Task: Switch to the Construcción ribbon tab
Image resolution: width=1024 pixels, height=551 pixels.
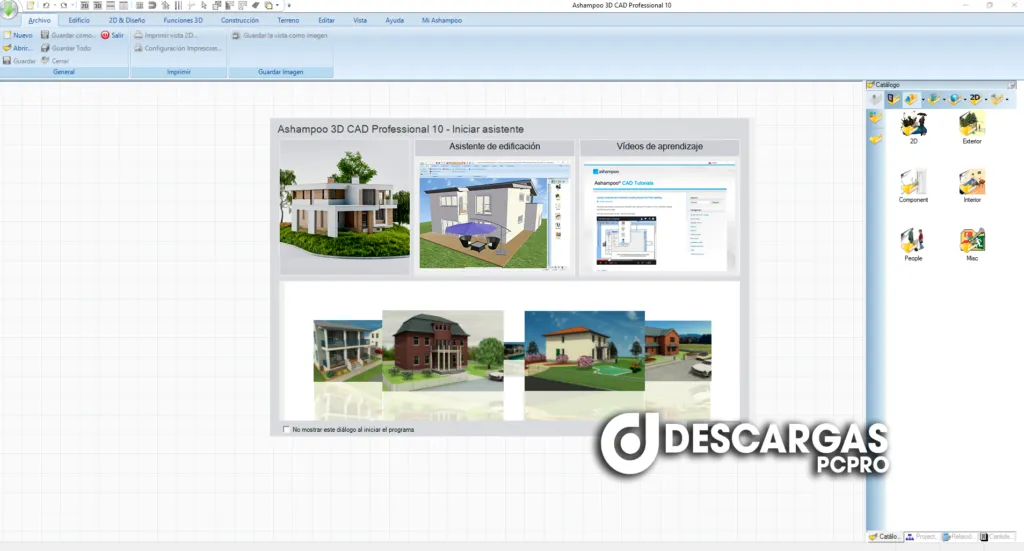Action: point(239,20)
